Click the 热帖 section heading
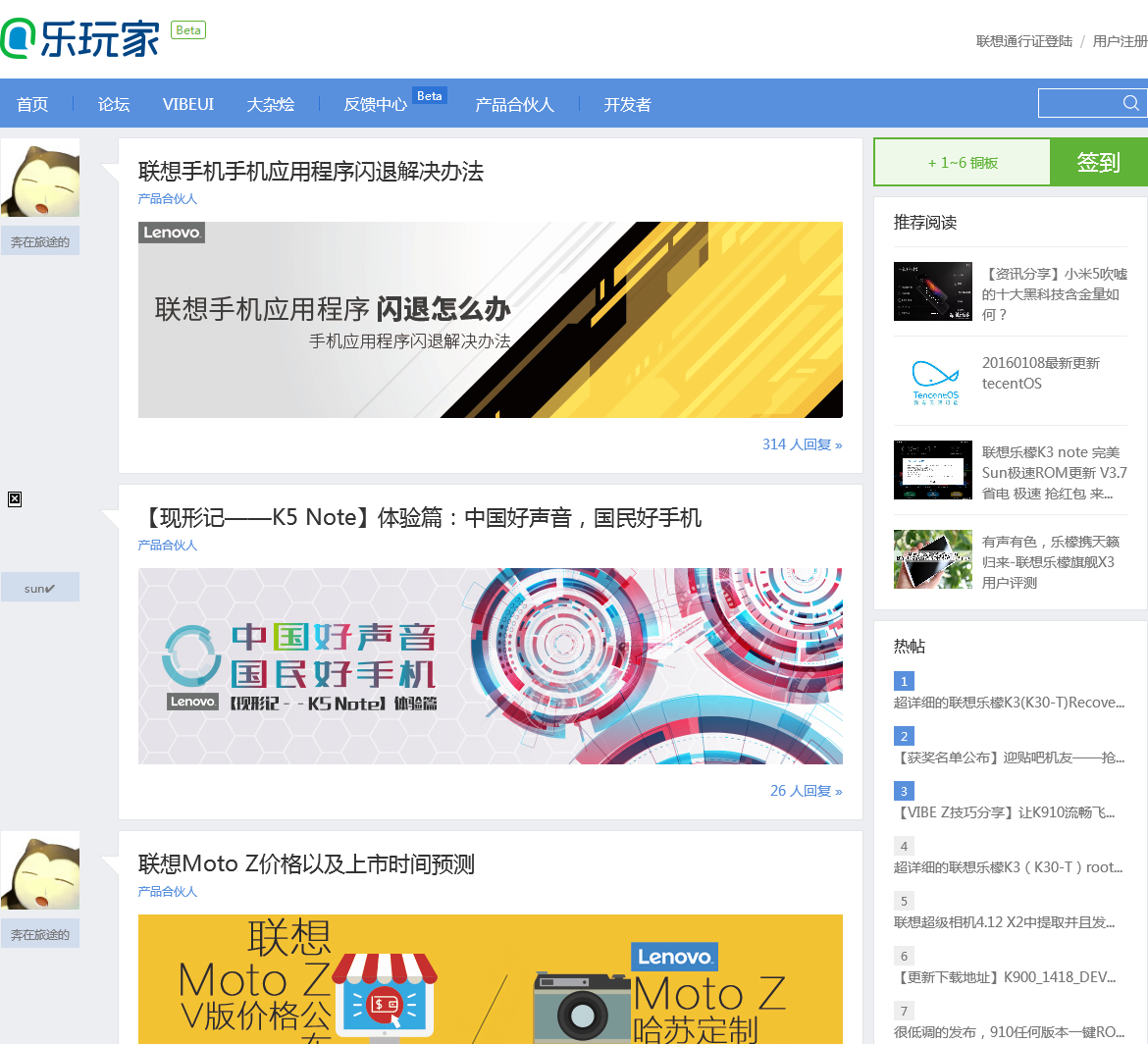1148x1044 pixels. [x=910, y=646]
